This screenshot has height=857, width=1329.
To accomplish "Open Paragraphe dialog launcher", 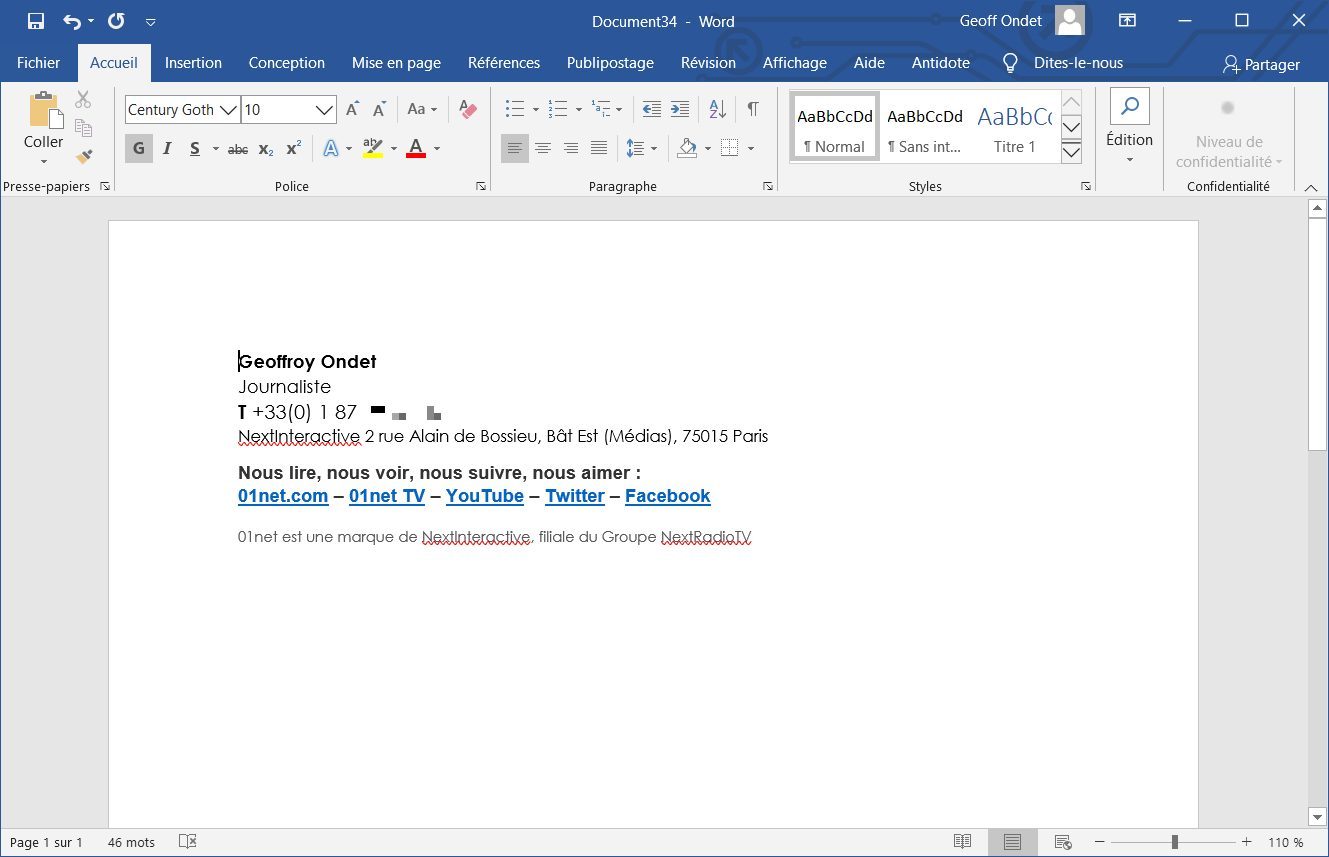I will pos(768,187).
